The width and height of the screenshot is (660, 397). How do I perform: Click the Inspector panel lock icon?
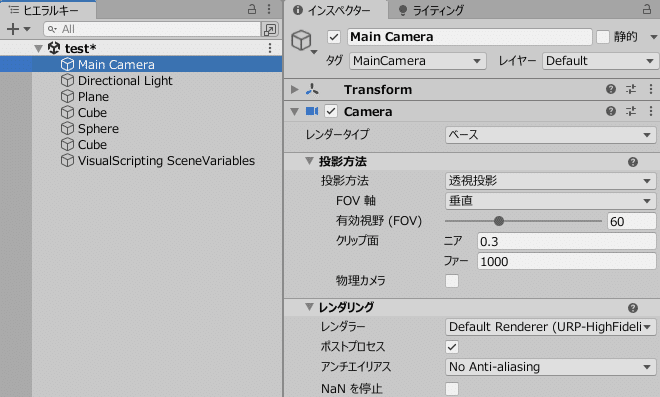647,9
